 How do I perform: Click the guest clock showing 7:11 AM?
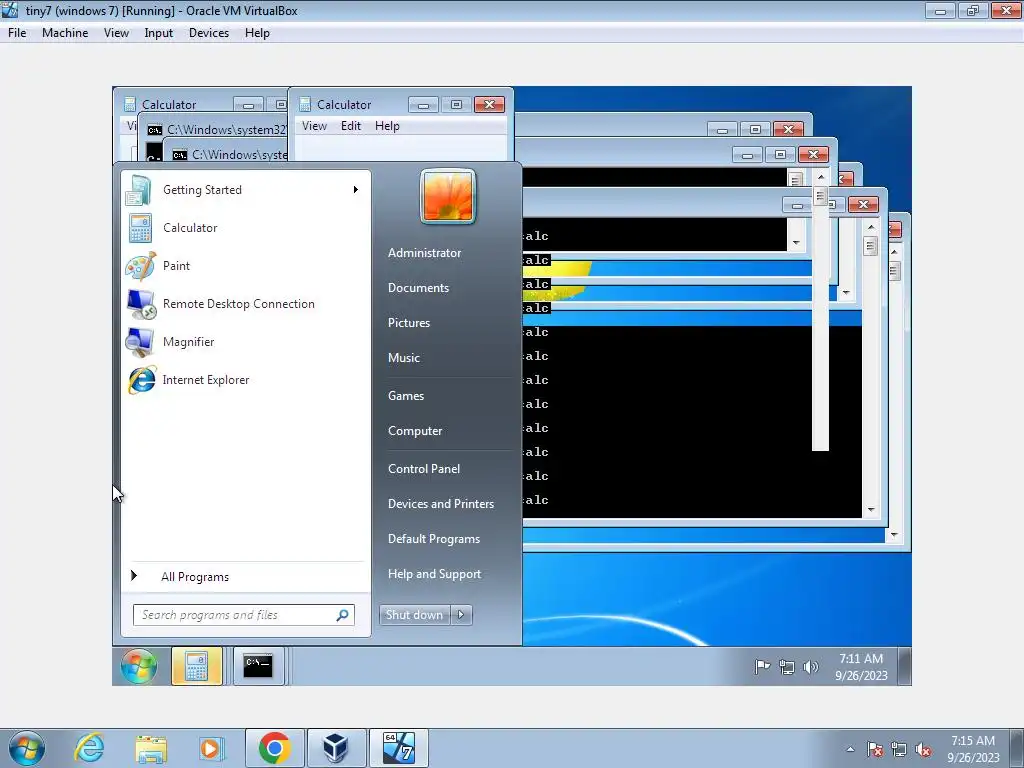(x=861, y=667)
